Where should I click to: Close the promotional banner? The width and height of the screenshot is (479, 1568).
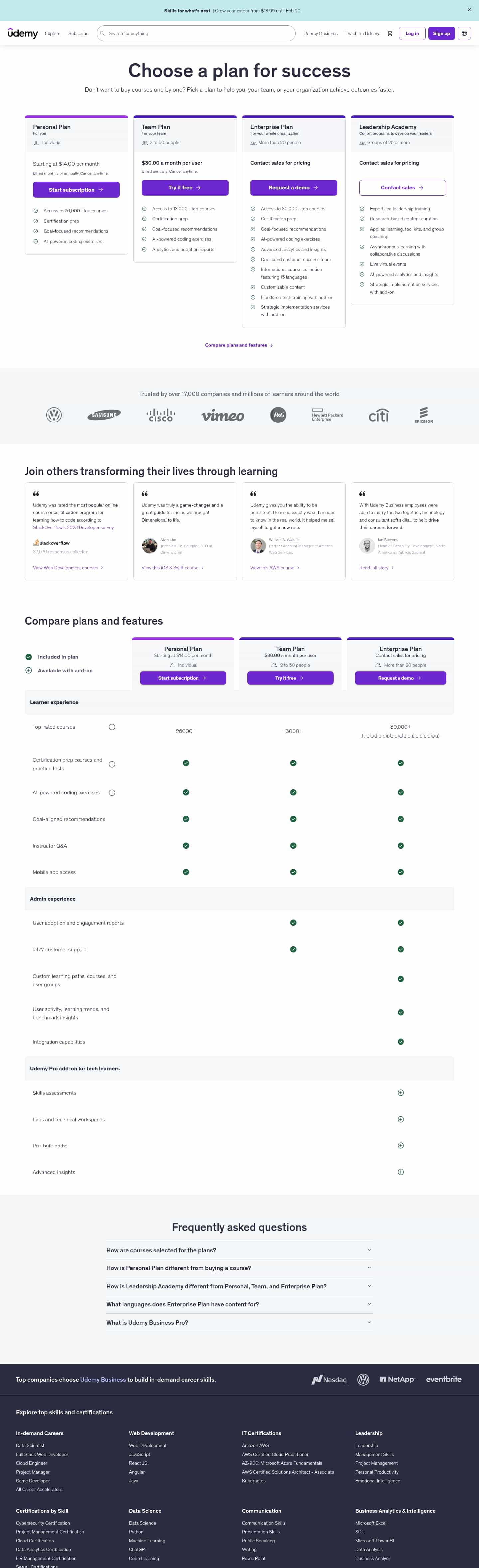tap(469, 9)
